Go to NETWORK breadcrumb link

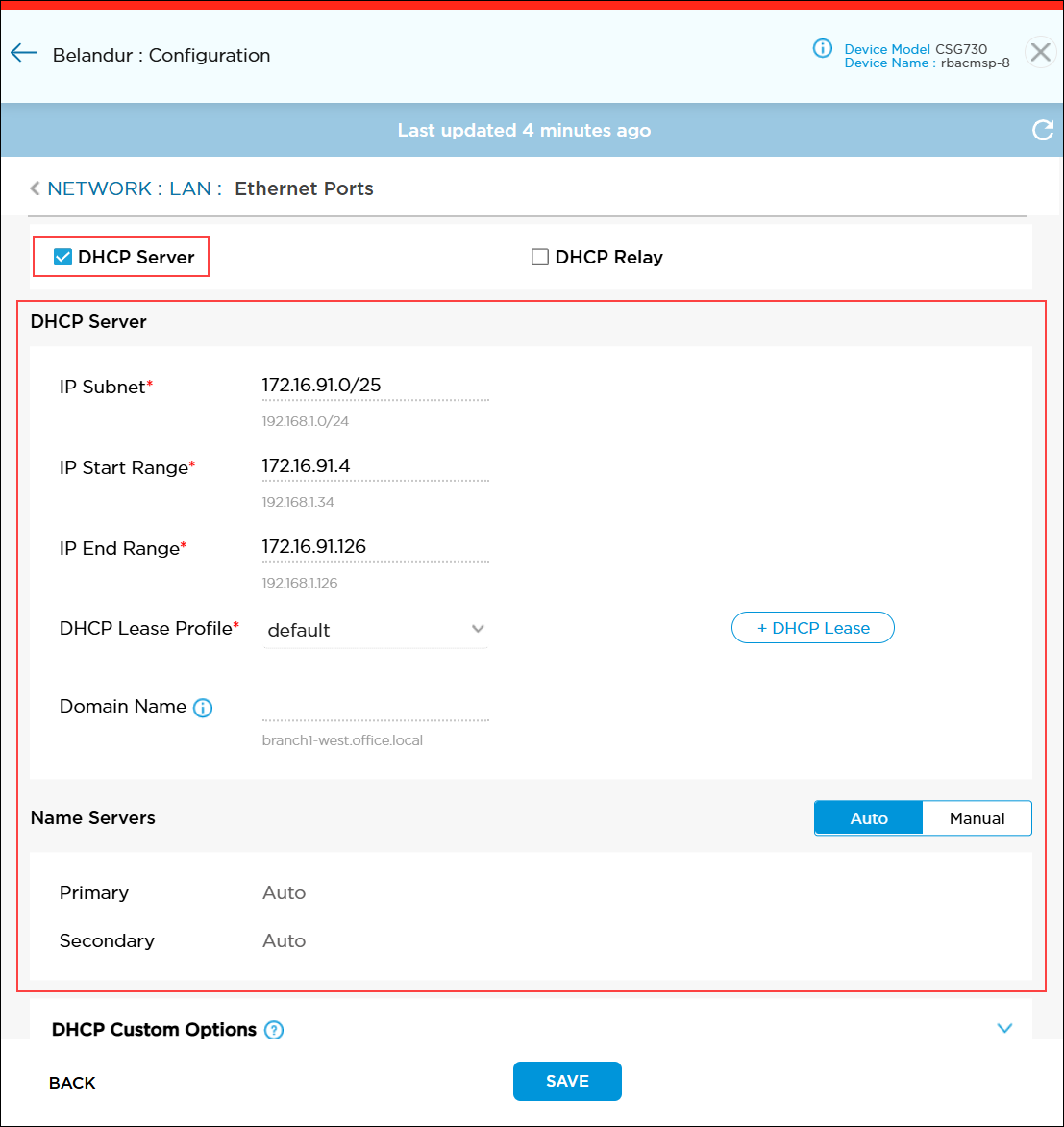(x=99, y=188)
